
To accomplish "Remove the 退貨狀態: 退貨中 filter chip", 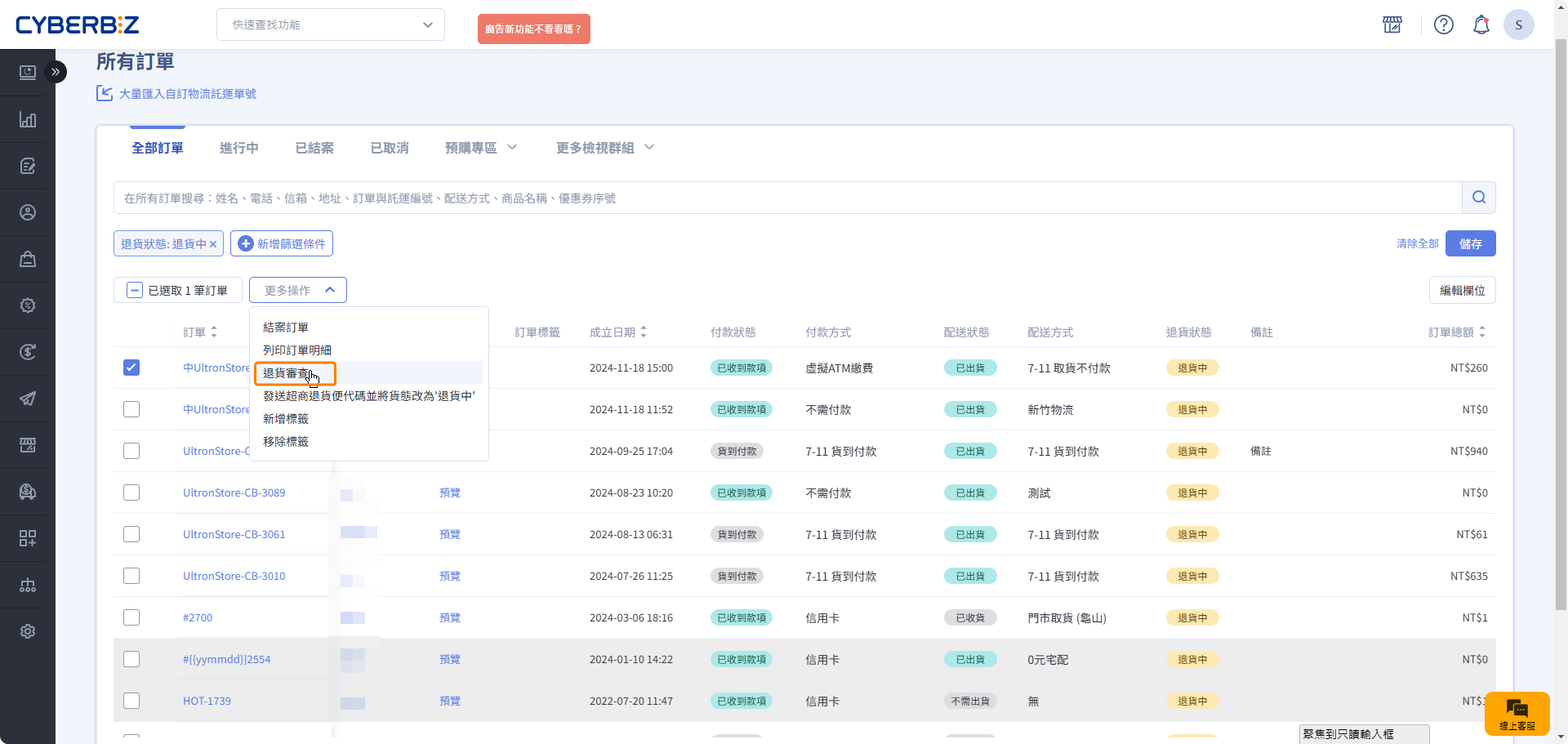I will coord(213,244).
